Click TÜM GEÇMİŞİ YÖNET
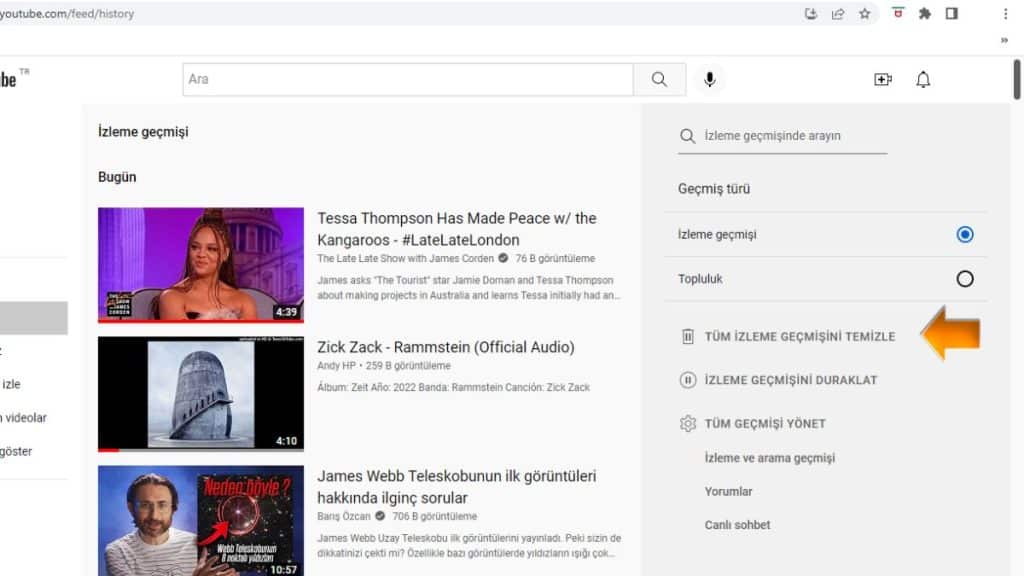Image resolution: width=1024 pixels, height=576 pixels. (x=765, y=423)
